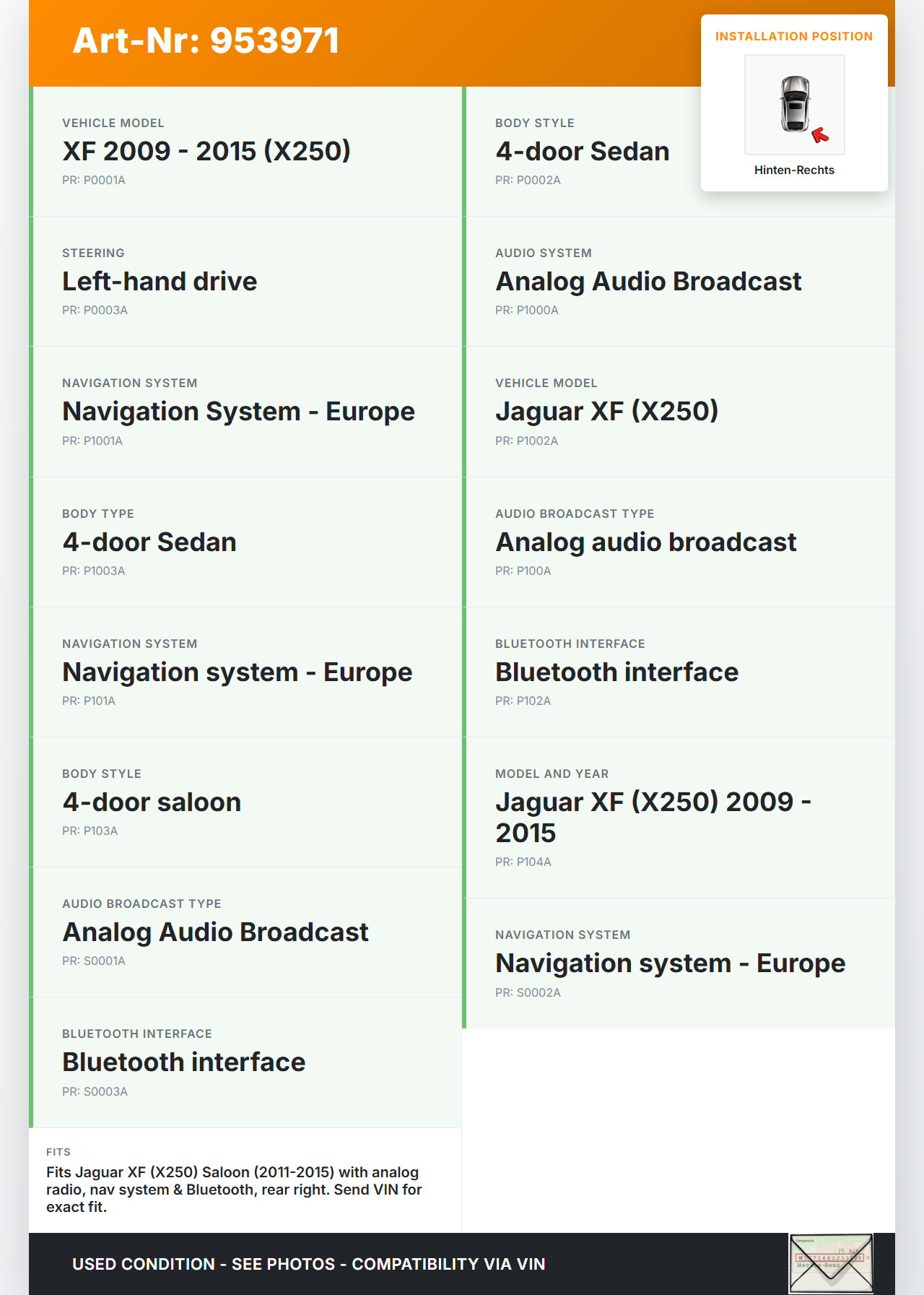Image resolution: width=924 pixels, height=1295 pixels.
Task: Click the INSTALLATION POSITION title
Action: coord(793,36)
